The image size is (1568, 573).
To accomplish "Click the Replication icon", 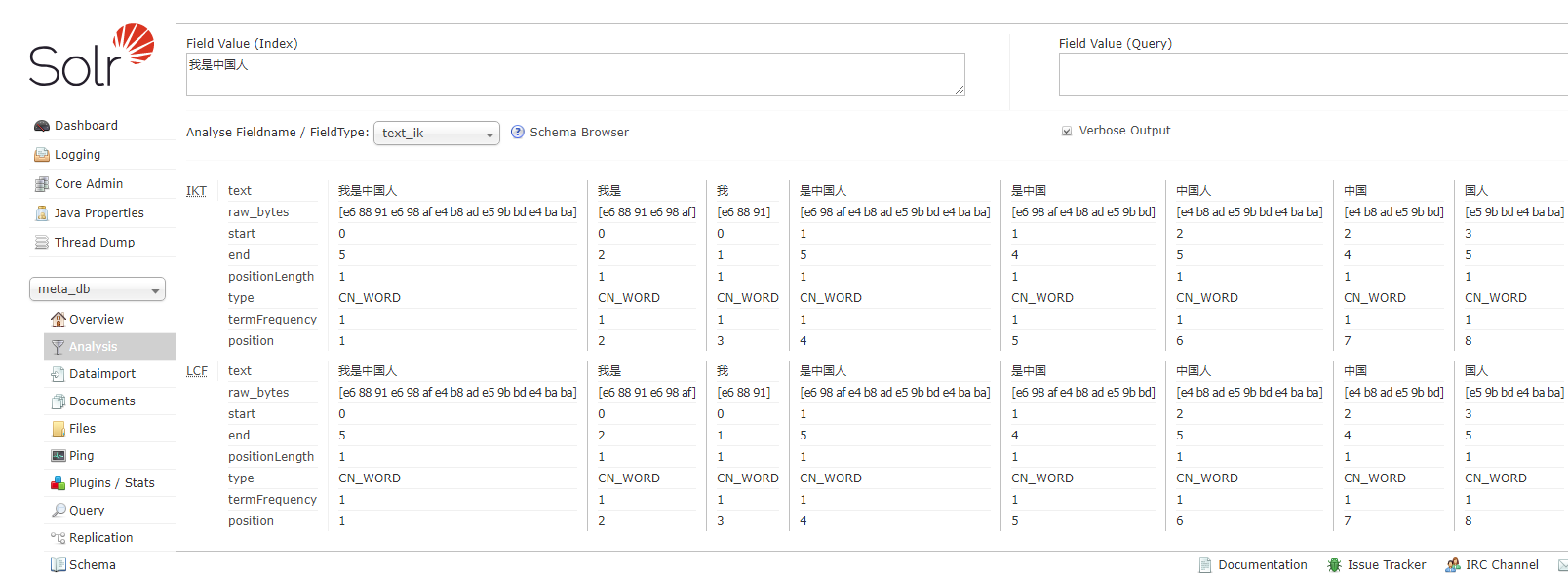I will (x=58, y=538).
